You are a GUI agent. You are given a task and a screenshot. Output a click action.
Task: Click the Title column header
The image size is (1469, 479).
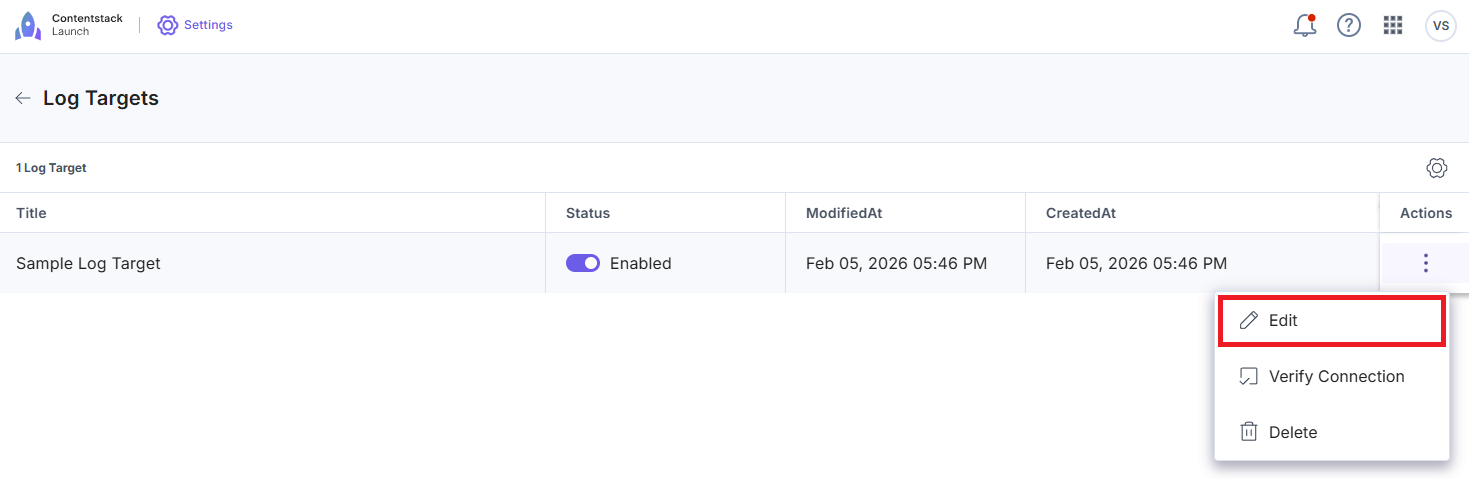click(31, 213)
